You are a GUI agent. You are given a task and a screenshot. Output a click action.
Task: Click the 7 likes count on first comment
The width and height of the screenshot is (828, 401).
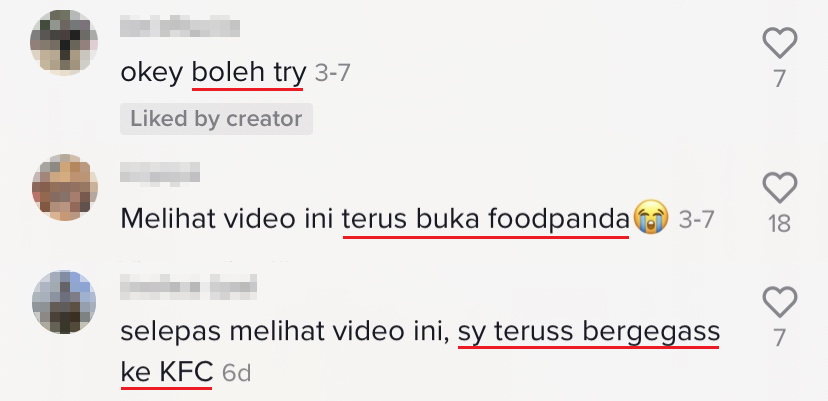(x=780, y=79)
